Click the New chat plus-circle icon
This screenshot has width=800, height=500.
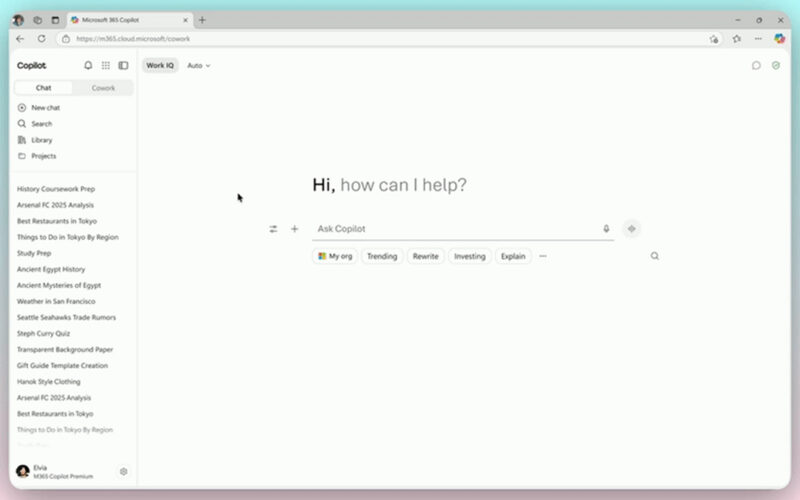(22, 108)
